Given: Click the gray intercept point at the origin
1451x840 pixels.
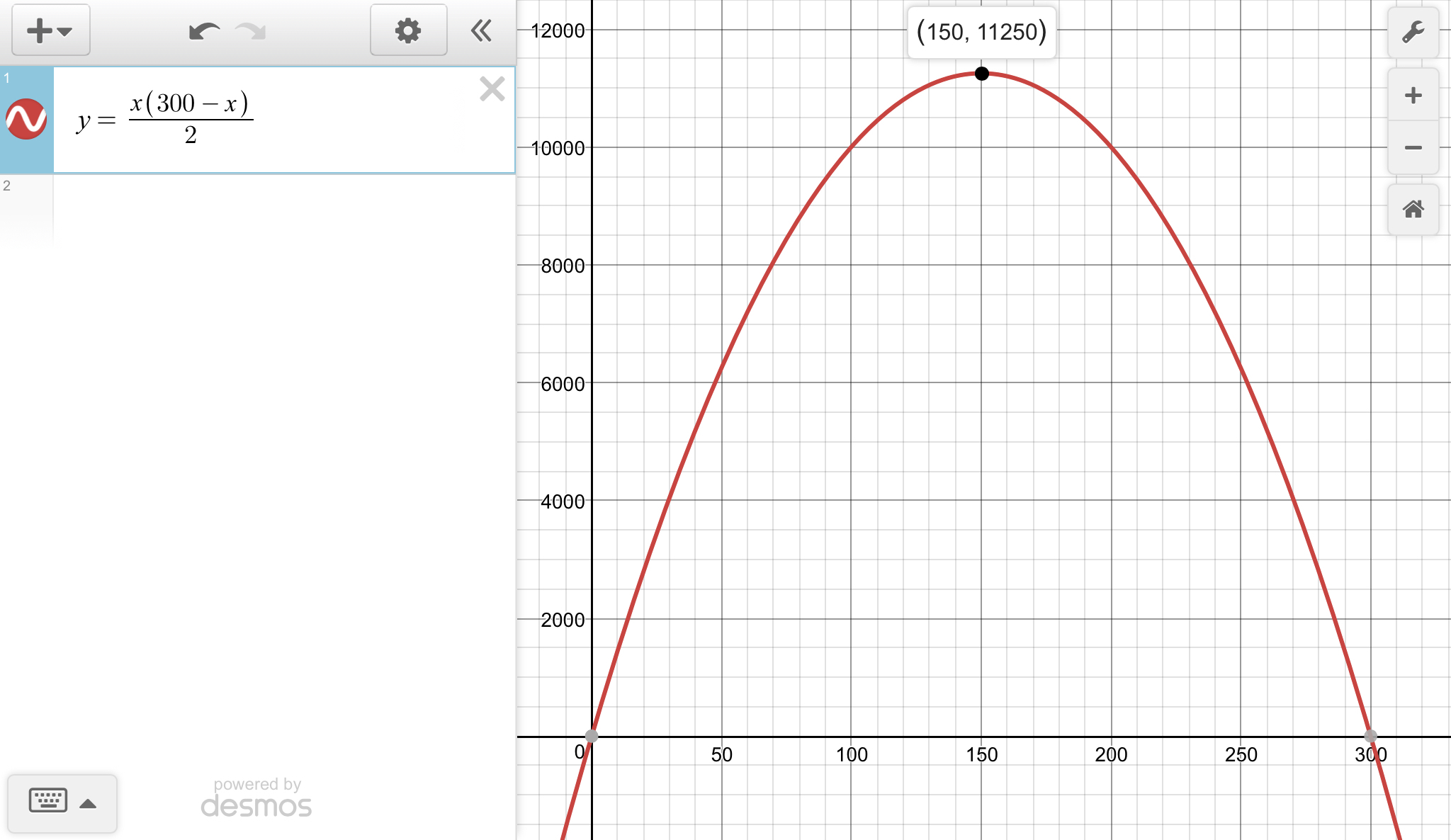Looking at the screenshot, I should [592, 736].
